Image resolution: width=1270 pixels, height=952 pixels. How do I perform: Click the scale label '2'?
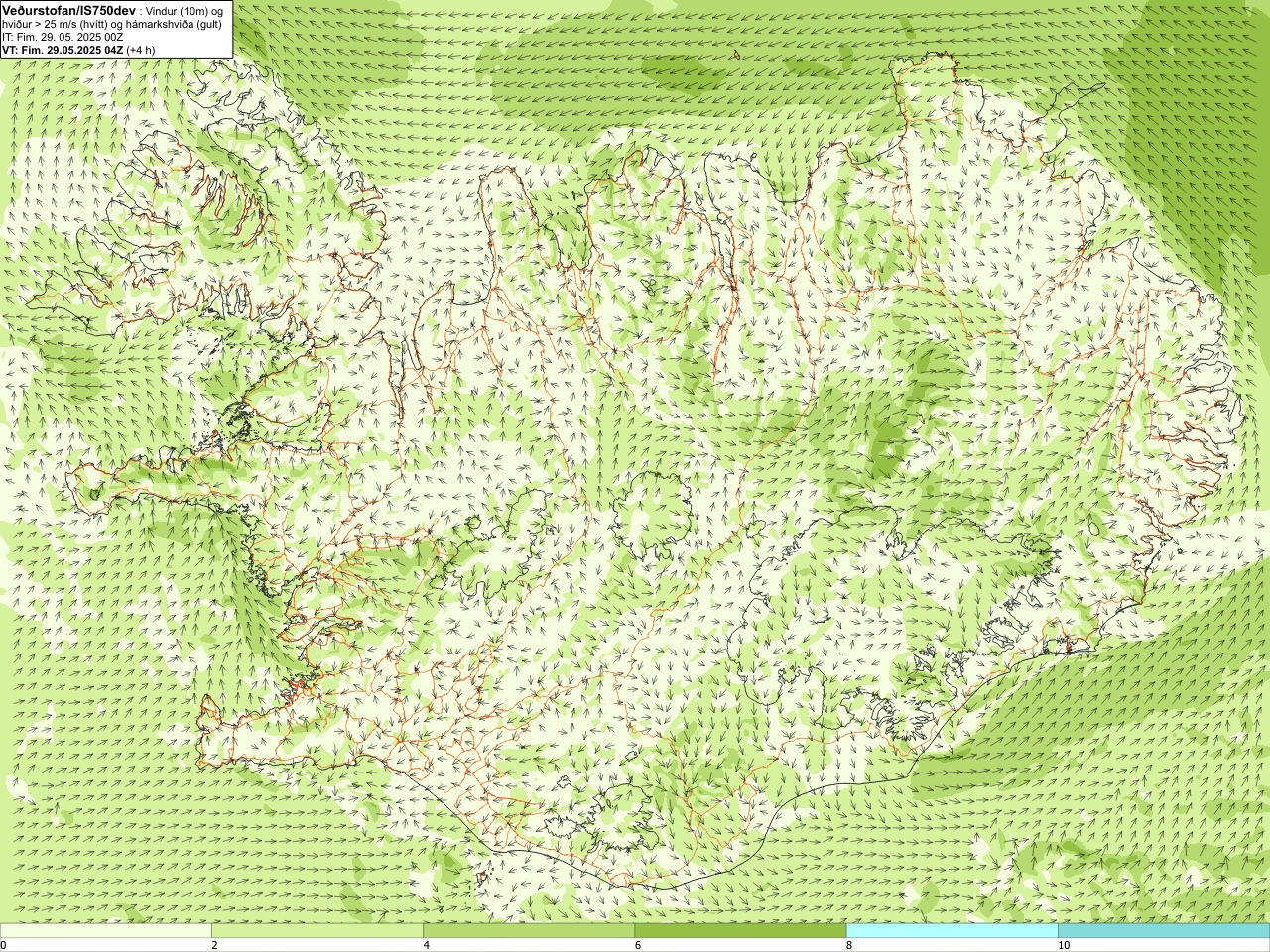214,946
